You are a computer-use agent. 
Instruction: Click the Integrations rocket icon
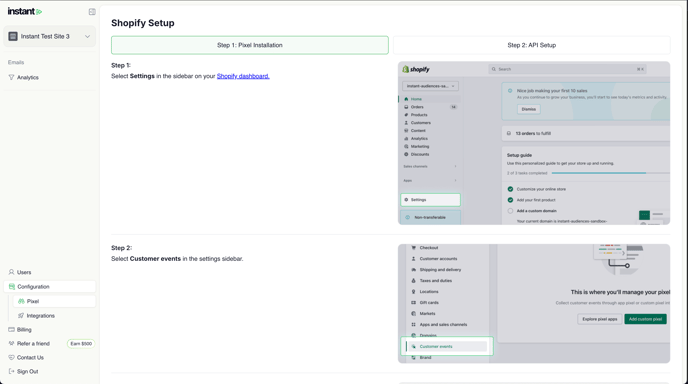[x=21, y=316]
